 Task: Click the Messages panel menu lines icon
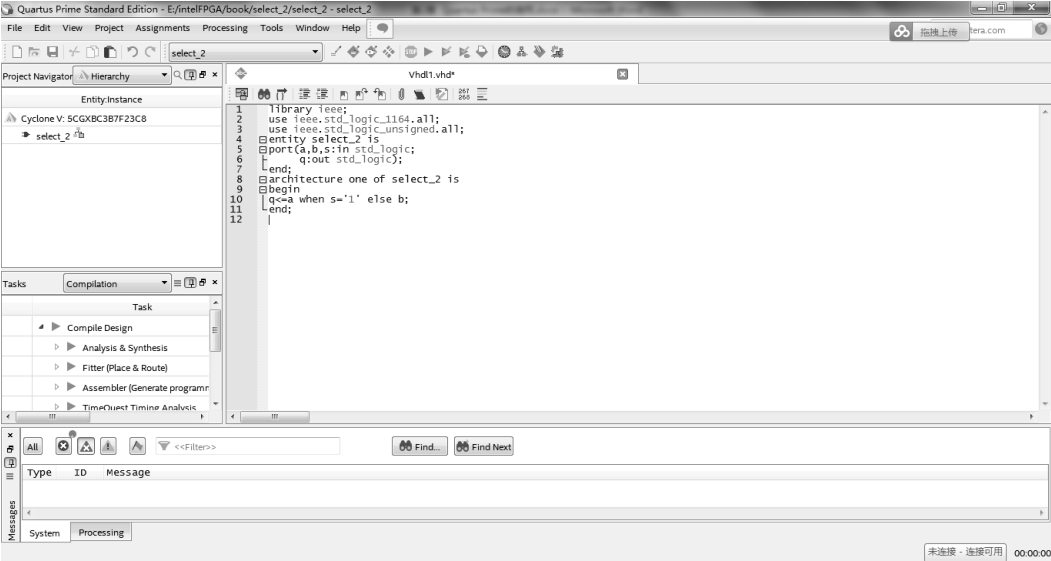tap(10, 476)
